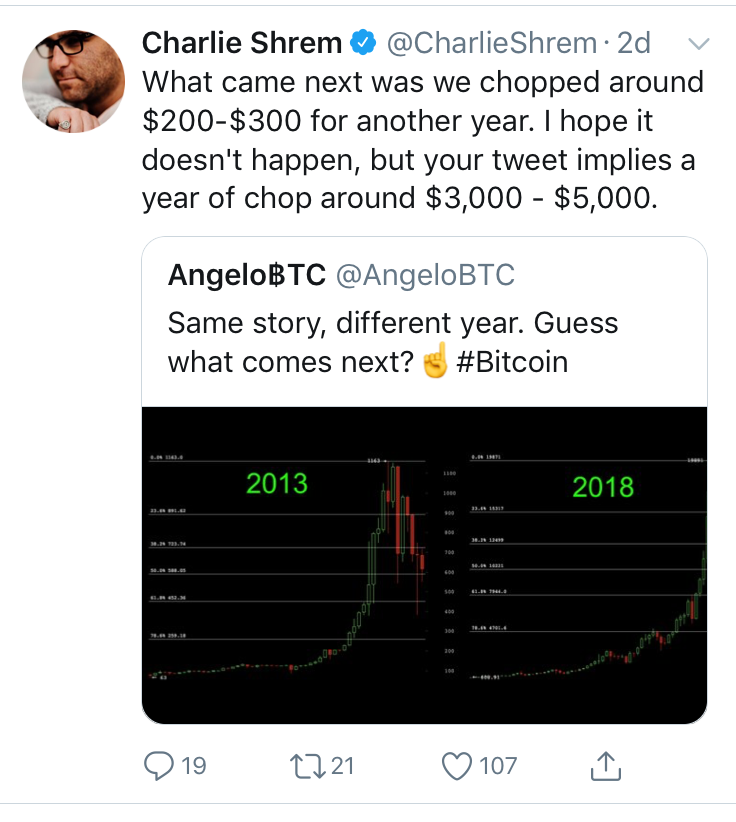Click the Charlie Shrem display name
Screen dimensions: 736x822
tap(241, 43)
